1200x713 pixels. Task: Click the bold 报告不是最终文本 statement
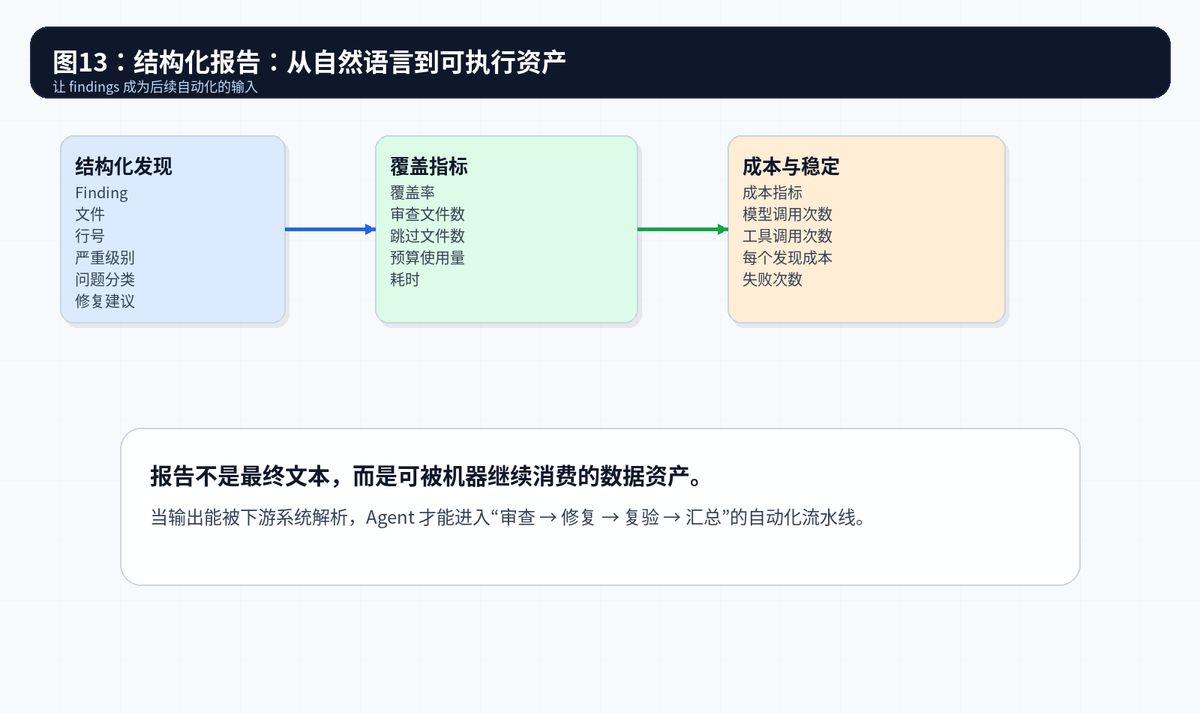pyautogui.click(x=432, y=475)
